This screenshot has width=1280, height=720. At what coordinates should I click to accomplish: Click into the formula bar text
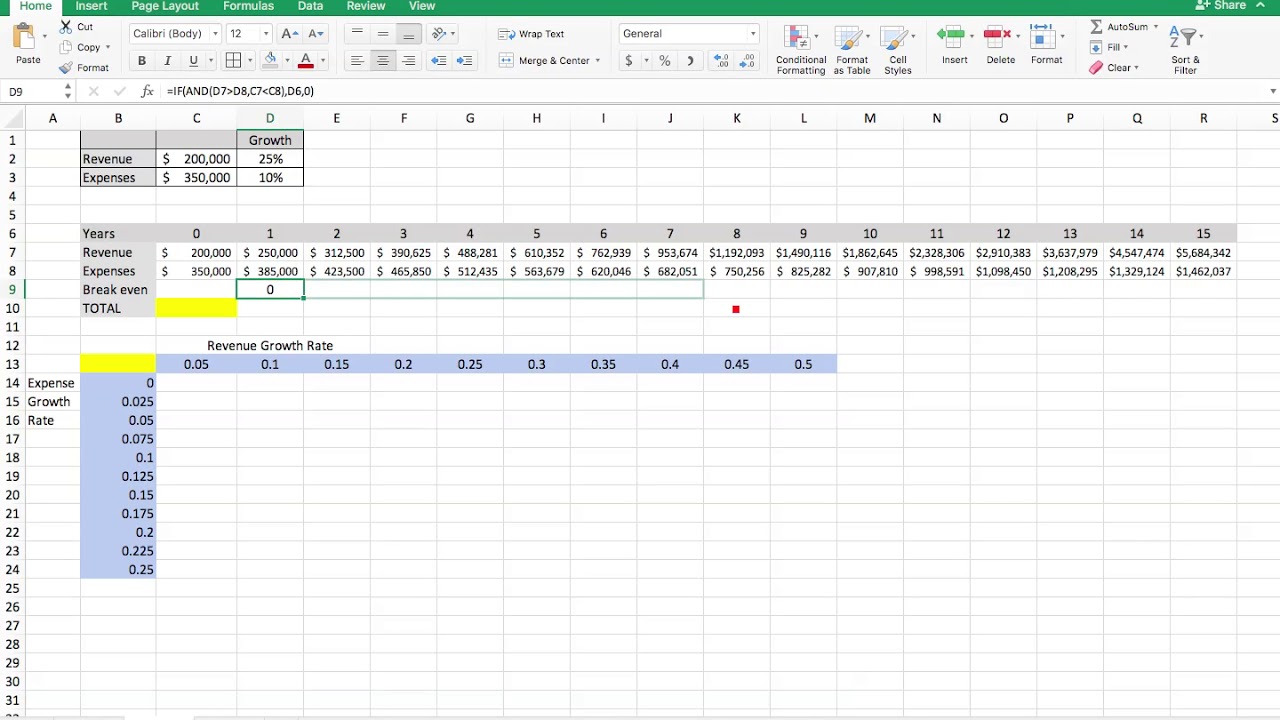pyautogui.click(x=240, y=91)
